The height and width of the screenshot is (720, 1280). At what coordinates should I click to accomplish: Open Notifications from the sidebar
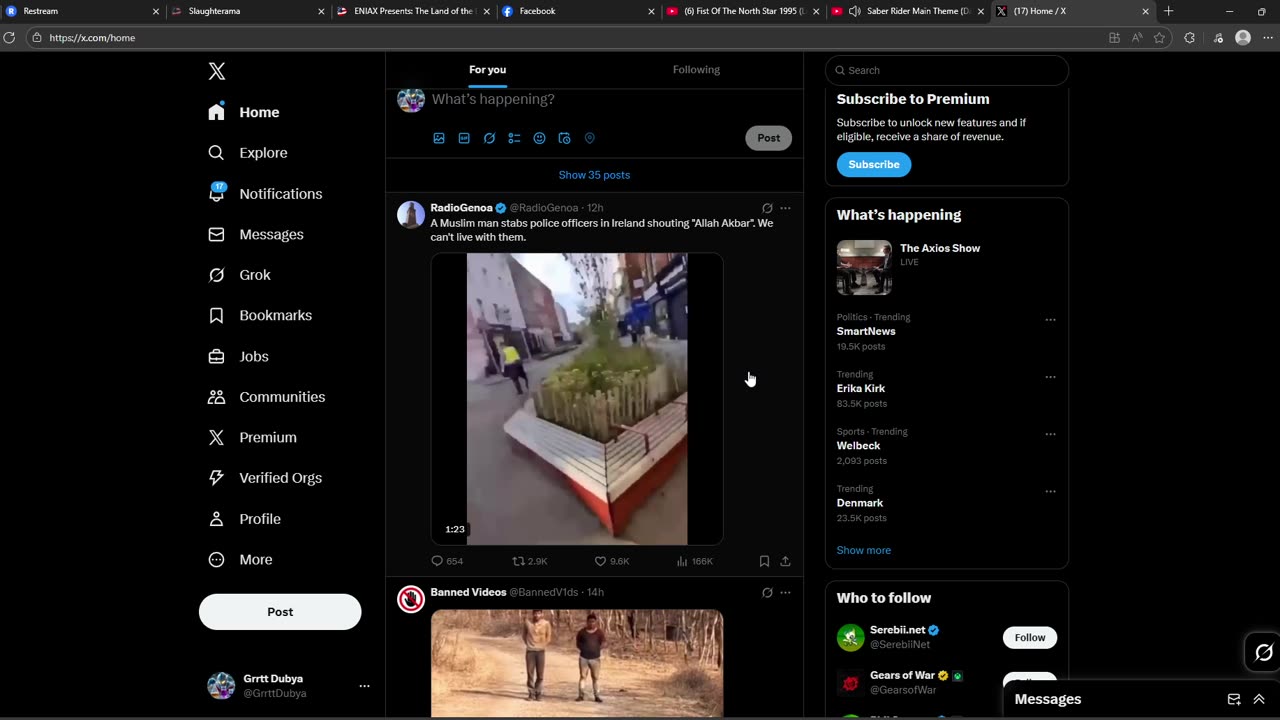[265, 194]
